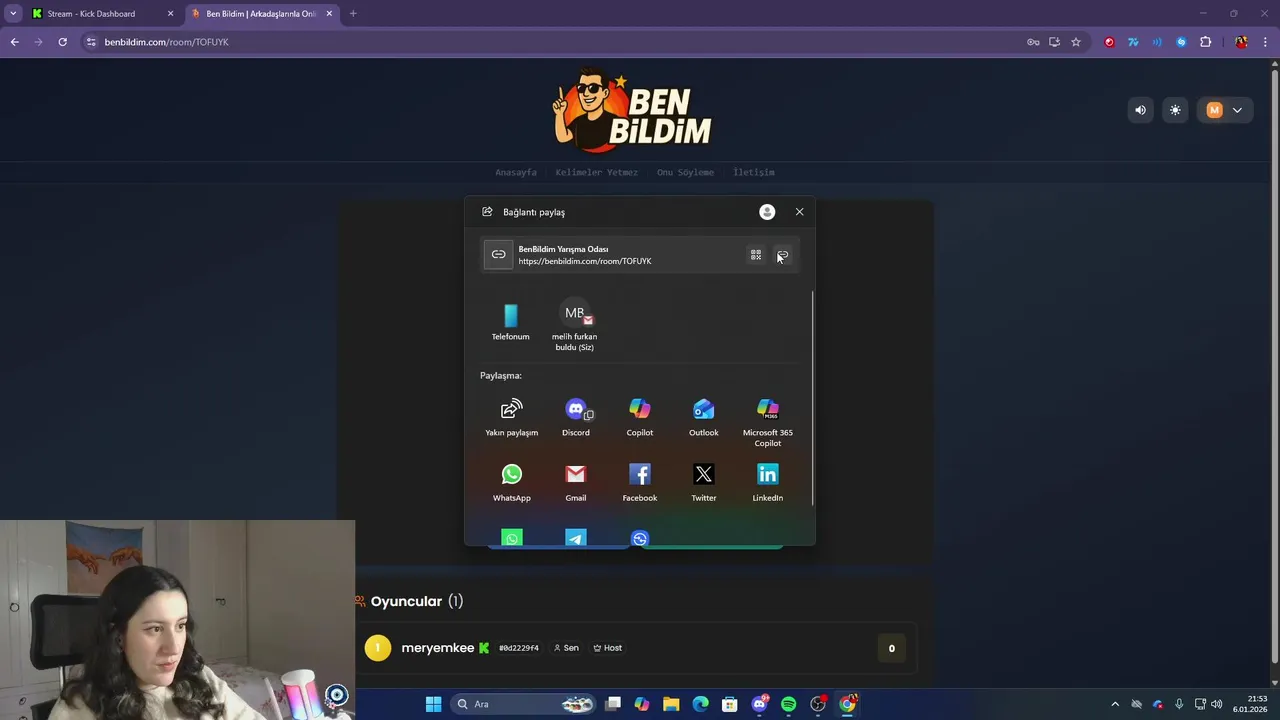
Task: Open a new browser tab
Action: [x=353, y=14]
